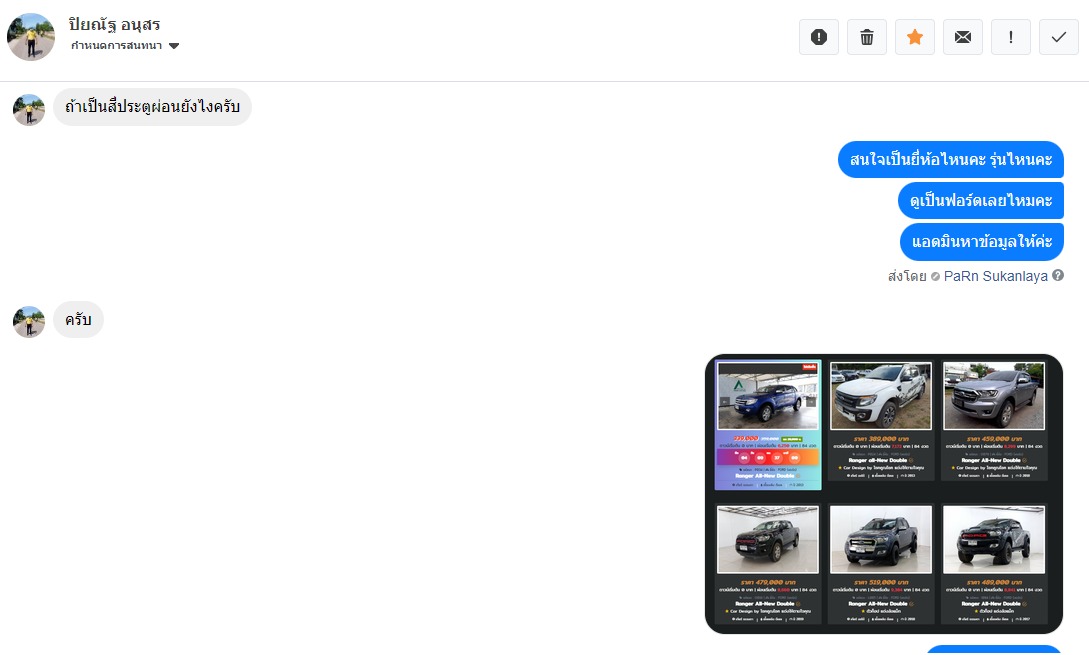
Task: Flag conversation with plain exclamation mark icon
Action: coord(1011,37)
